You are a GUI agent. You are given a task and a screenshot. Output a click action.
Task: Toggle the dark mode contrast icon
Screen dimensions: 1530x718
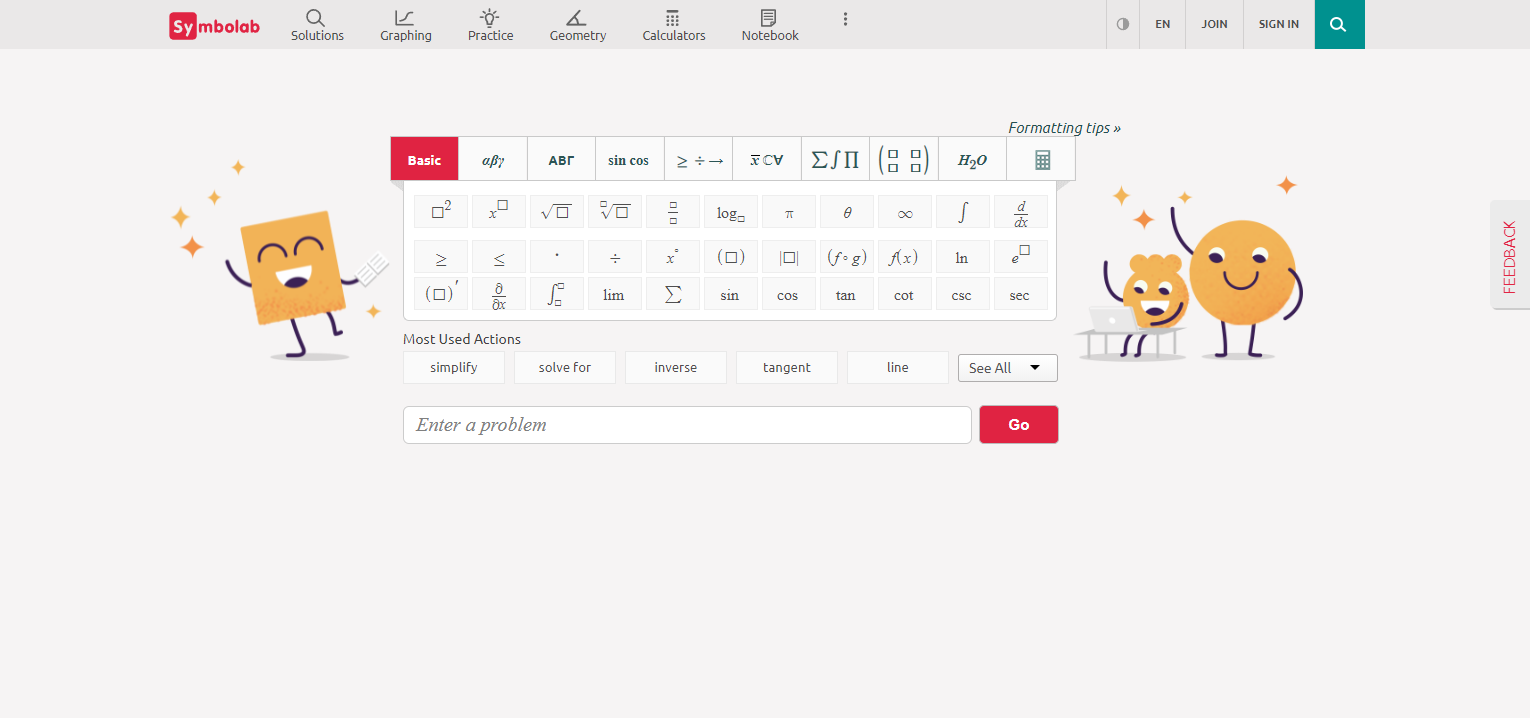(x=1122, y=24)
